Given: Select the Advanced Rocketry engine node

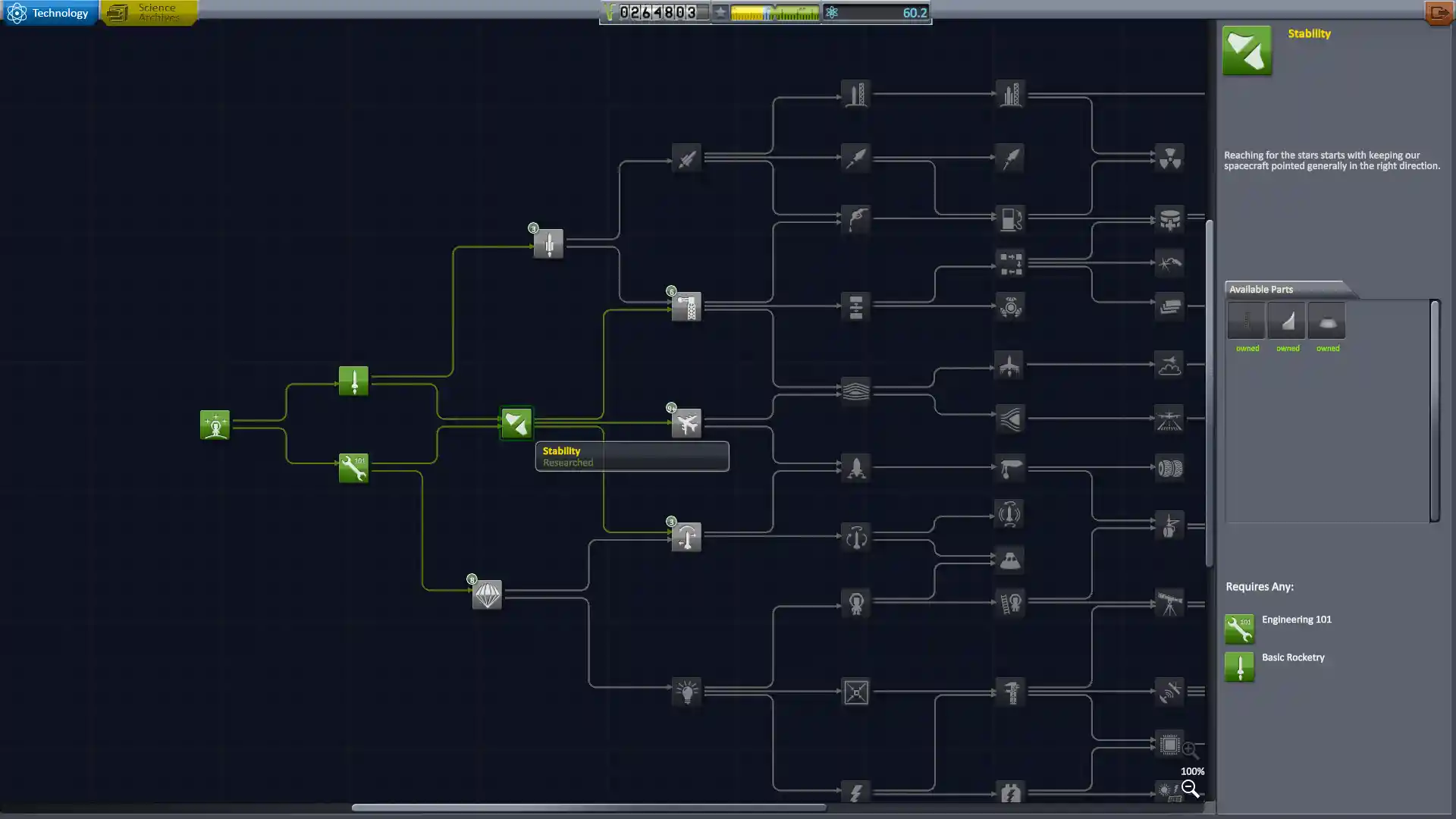Looking at the screenshot, I should pos(686,158).
